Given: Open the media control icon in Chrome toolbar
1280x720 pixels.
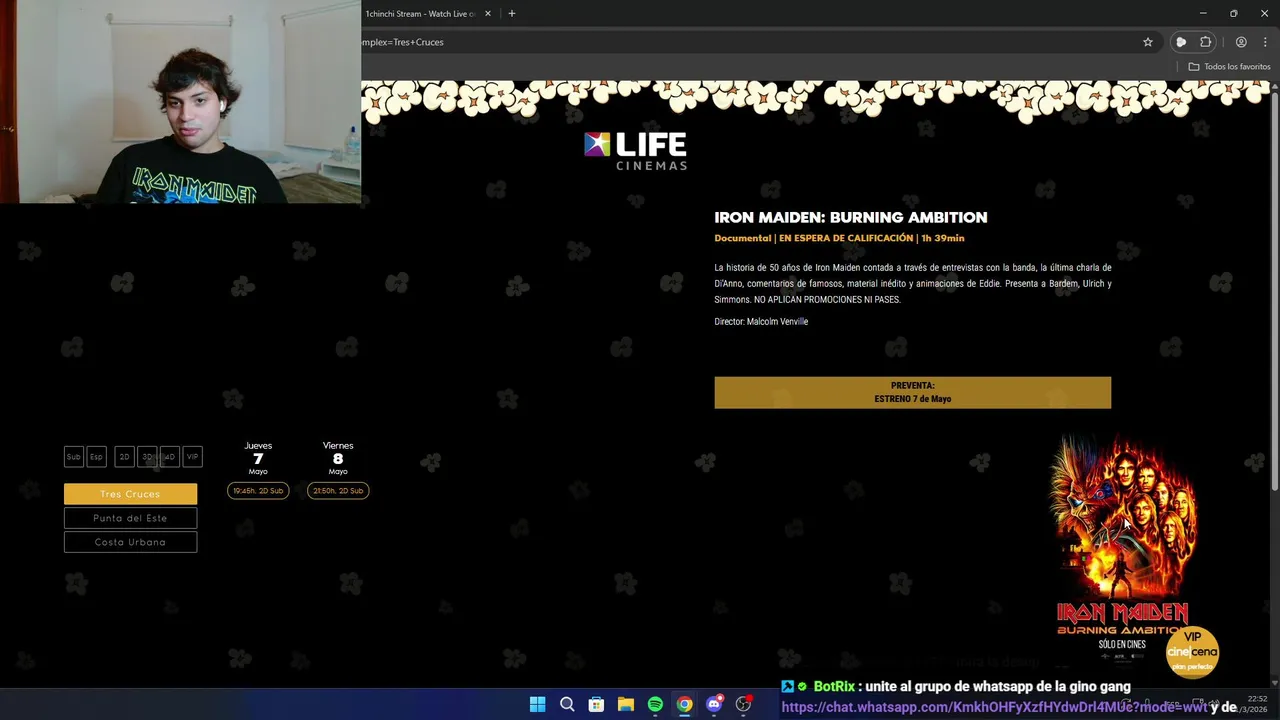Looking at the screenshot, I should point(1181,42).
